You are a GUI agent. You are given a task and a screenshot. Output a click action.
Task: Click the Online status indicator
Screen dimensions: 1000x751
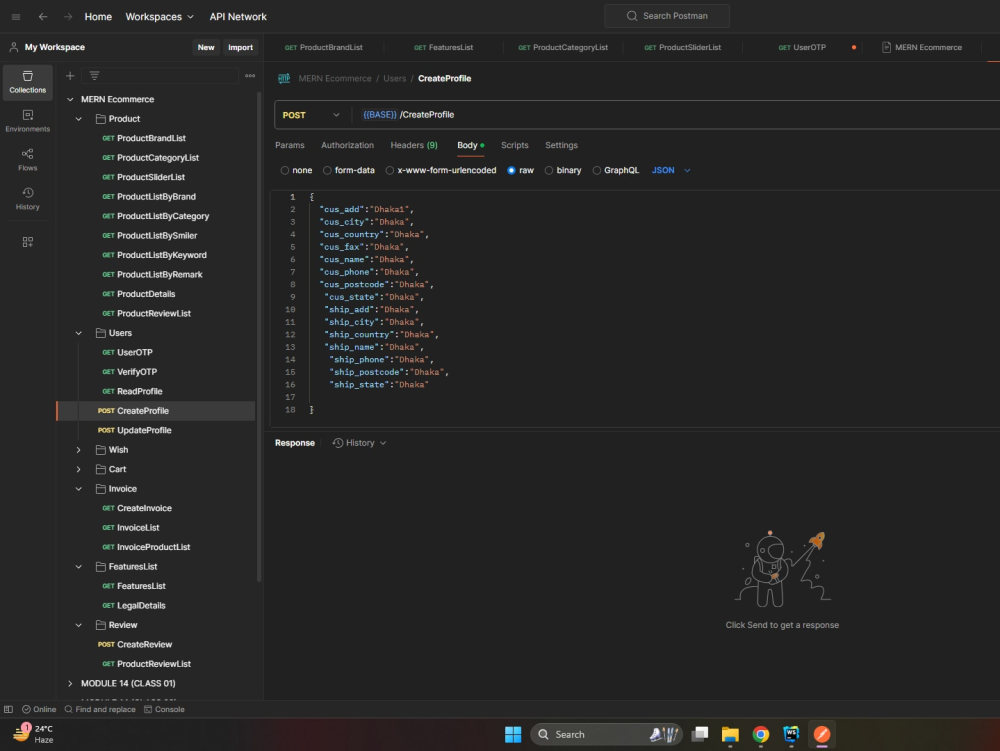coord(39,709)
